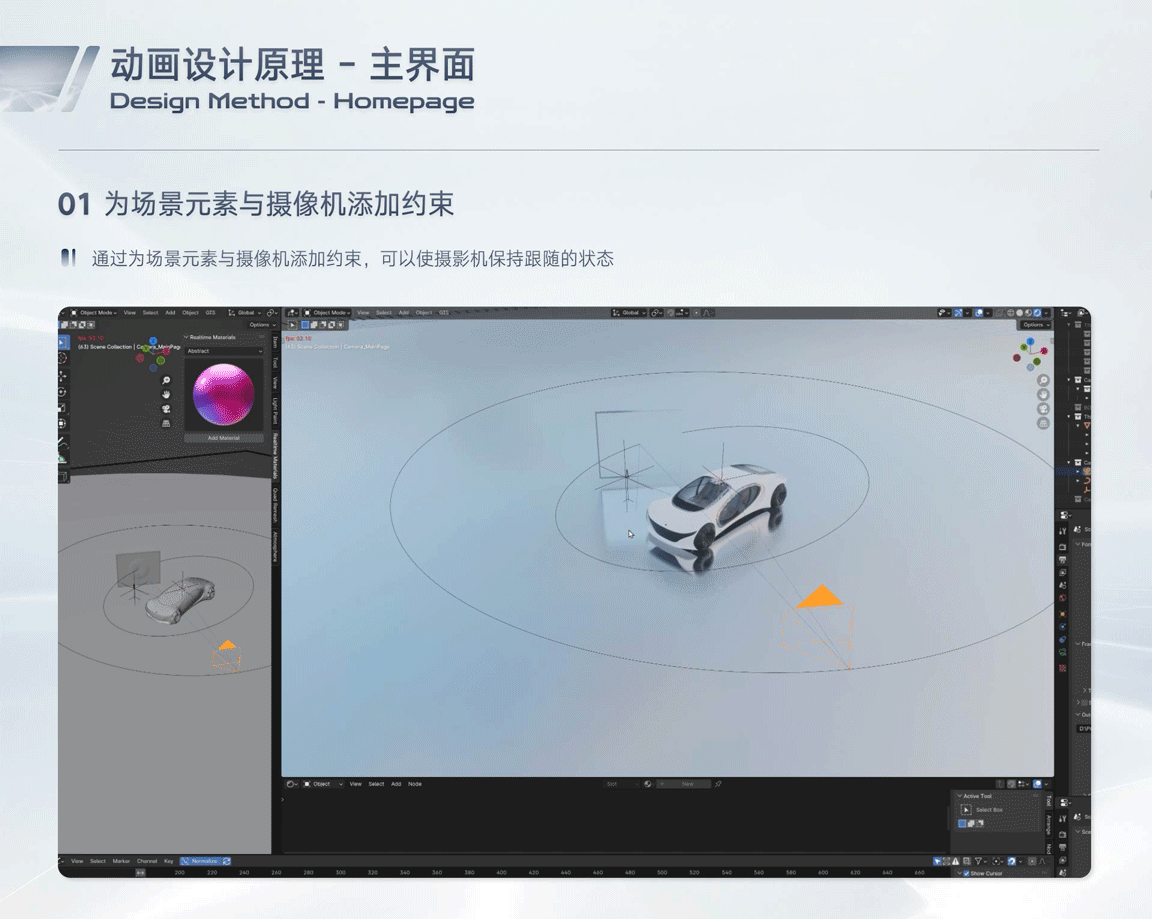Toggle camera view icon in left viewport
Screen dimensions: 1152x919
tap(166, 408)
